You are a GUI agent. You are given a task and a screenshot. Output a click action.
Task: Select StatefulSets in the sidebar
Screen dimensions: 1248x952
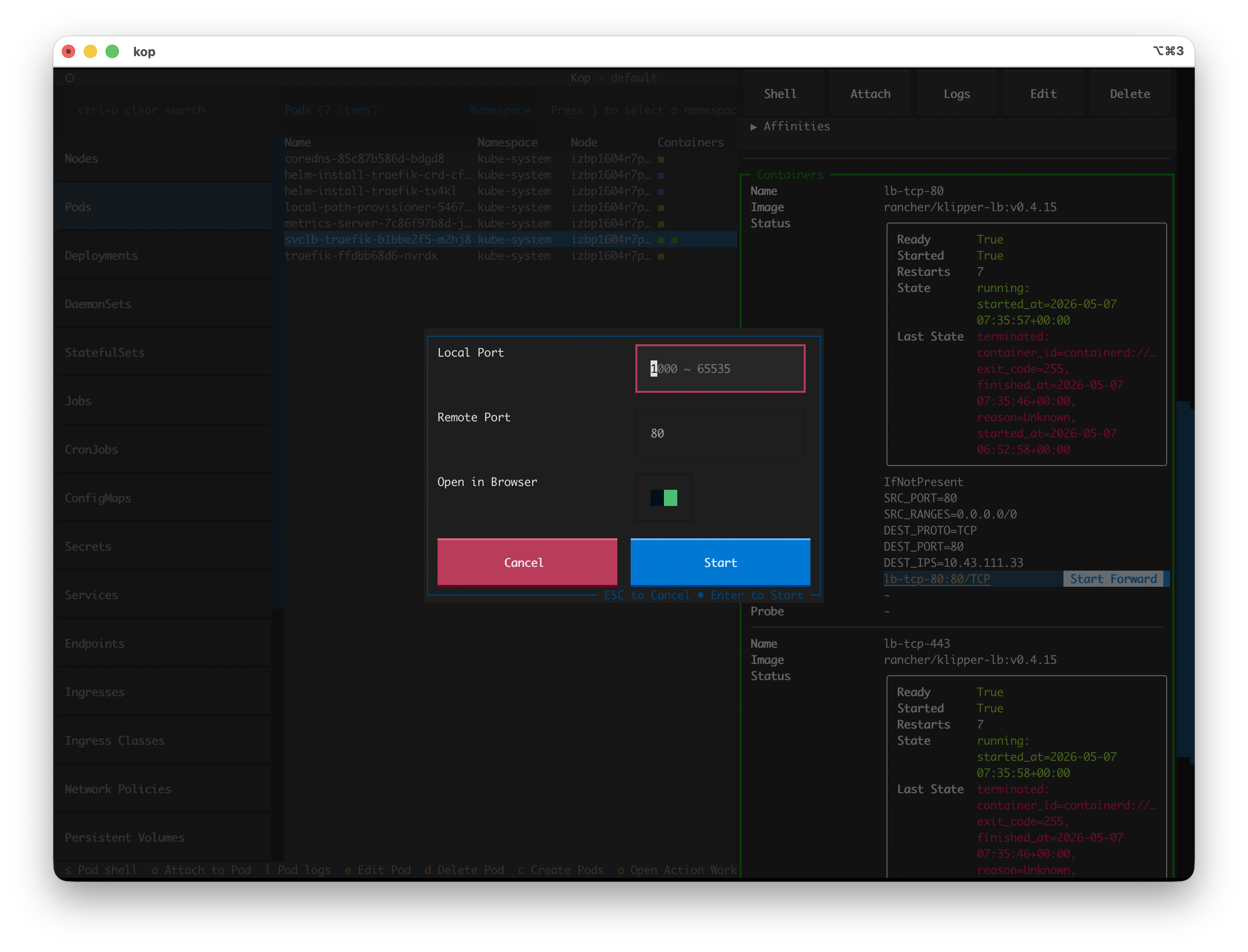pos(165,352)
